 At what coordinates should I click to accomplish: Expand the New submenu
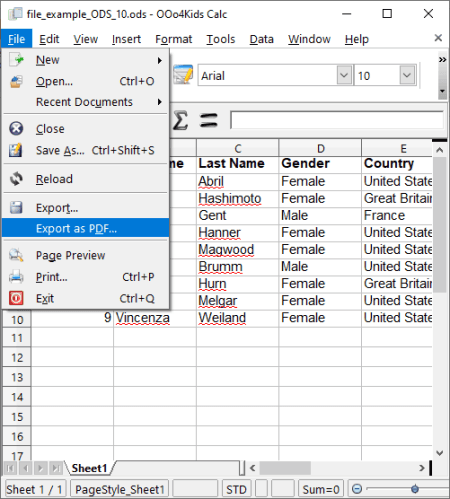pos(160,60)
